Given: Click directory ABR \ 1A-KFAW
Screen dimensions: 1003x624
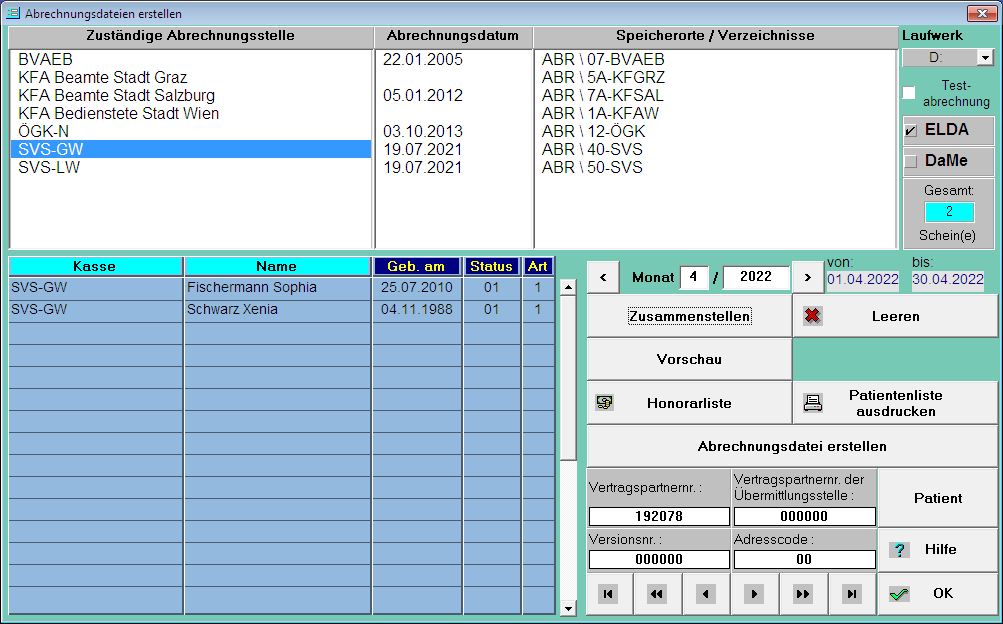Looking at the screenshot, I should [x=600, y=113].
